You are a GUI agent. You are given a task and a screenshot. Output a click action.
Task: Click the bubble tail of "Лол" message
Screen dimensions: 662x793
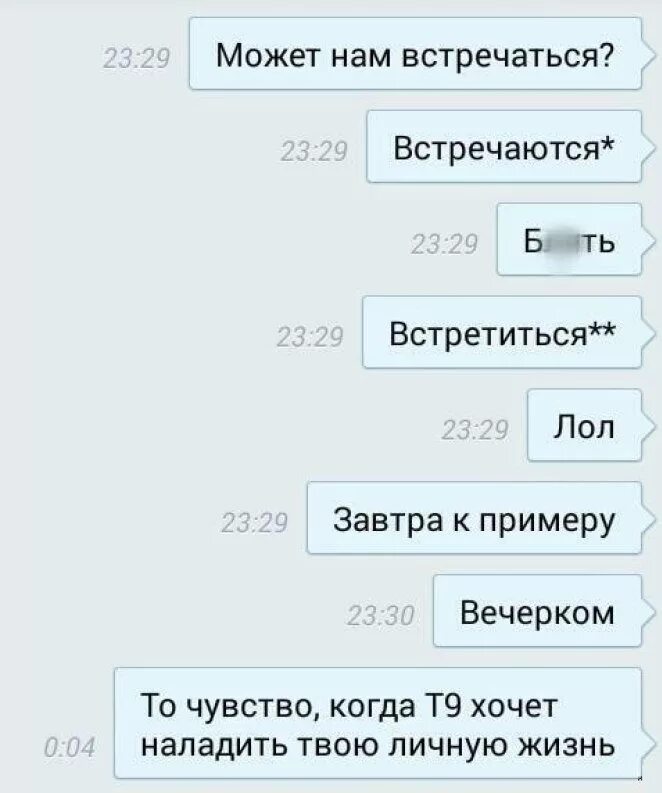tap(648, 427)
